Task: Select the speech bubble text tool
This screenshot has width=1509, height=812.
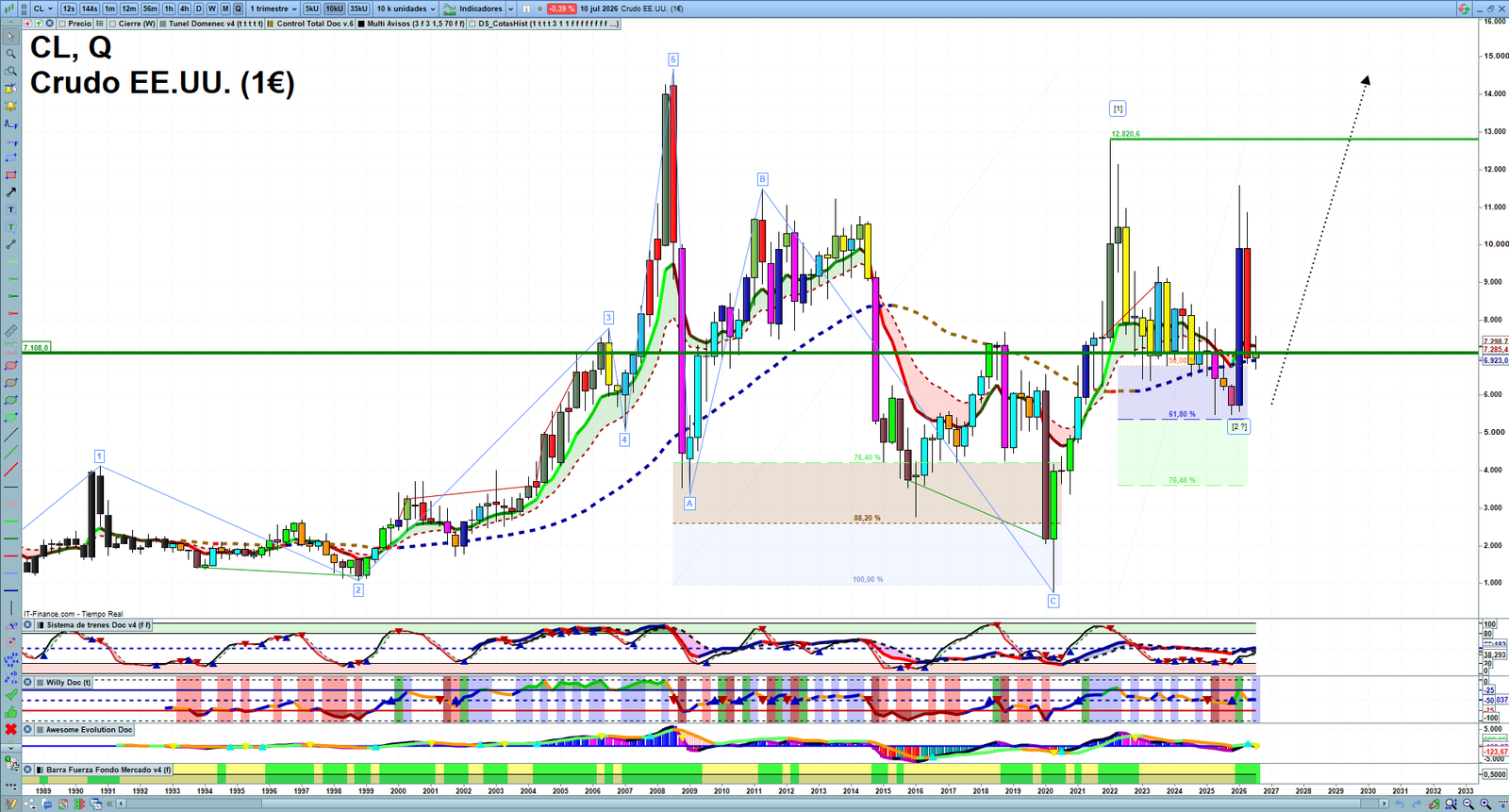Action: (x=10, y=227)
